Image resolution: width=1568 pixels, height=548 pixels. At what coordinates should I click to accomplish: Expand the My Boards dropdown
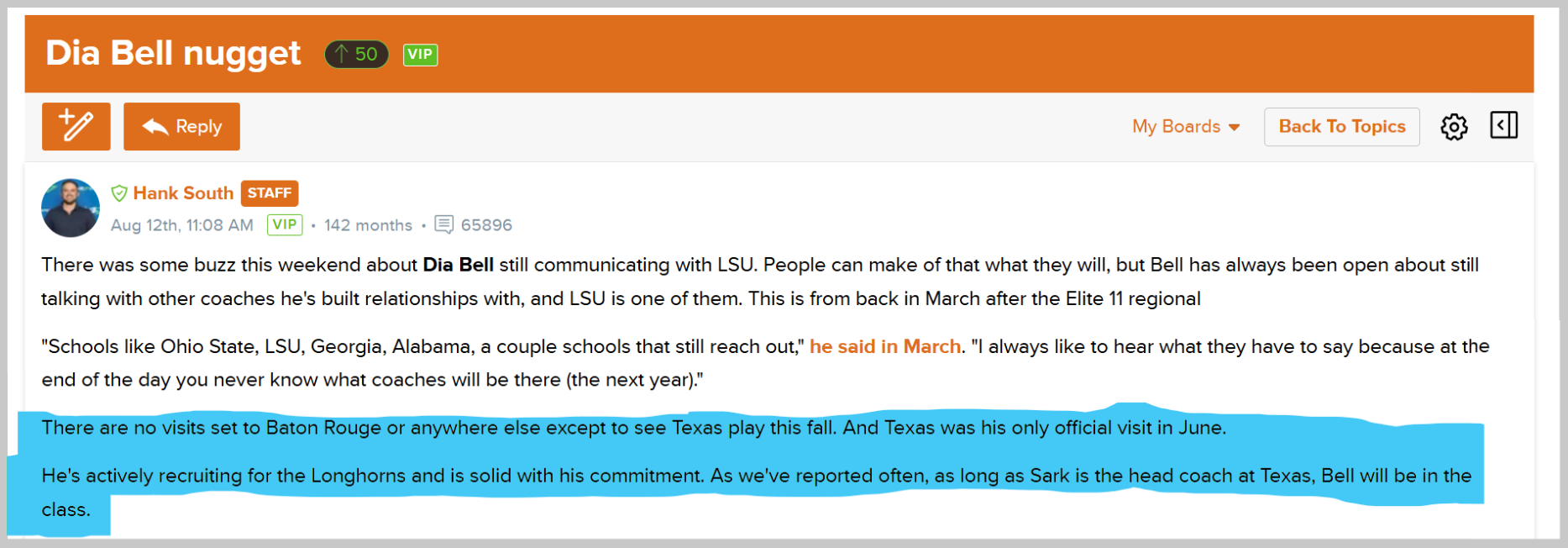point(1186,127)
